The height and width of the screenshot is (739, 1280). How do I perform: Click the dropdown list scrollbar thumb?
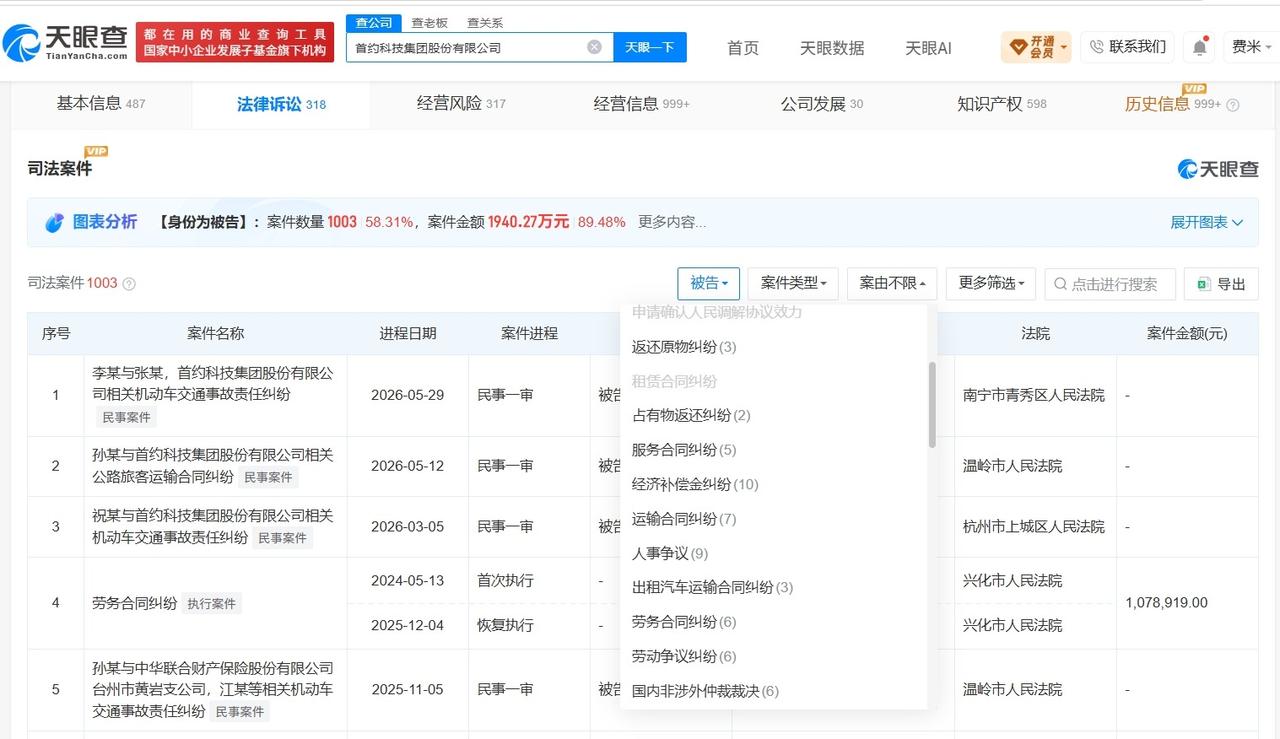tap(932, 404)
